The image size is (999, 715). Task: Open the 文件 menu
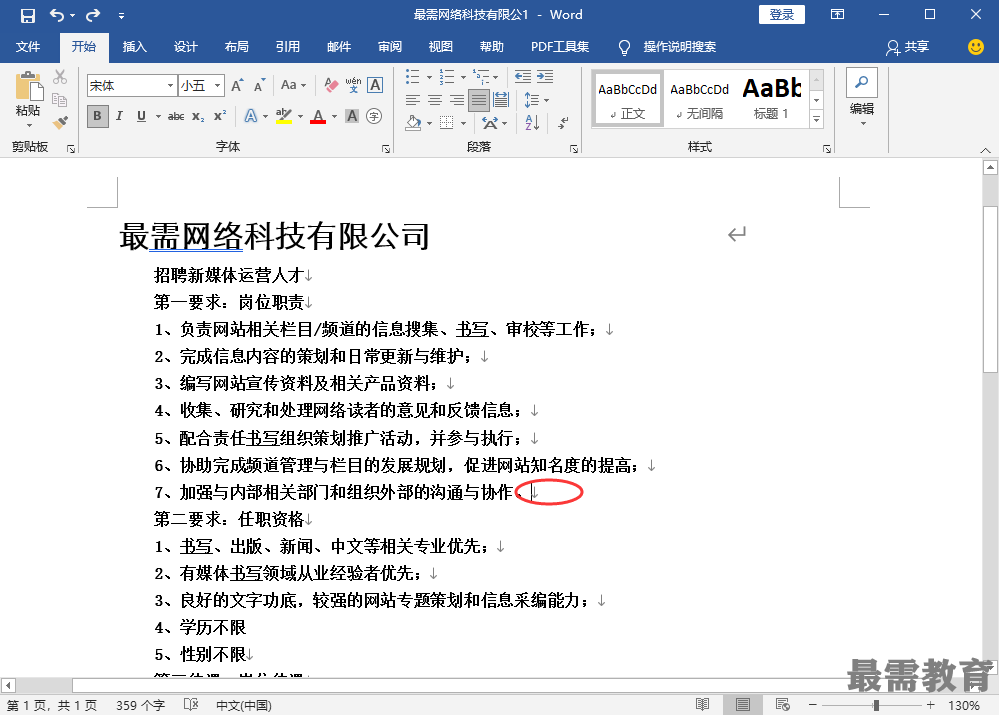(28, 47)
